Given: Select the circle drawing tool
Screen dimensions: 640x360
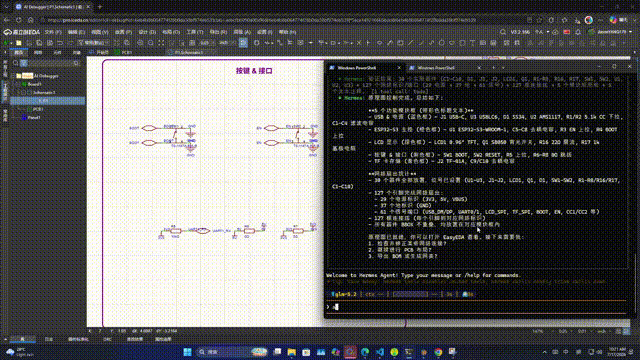Looking at the screenshot, I should [442, 42].
